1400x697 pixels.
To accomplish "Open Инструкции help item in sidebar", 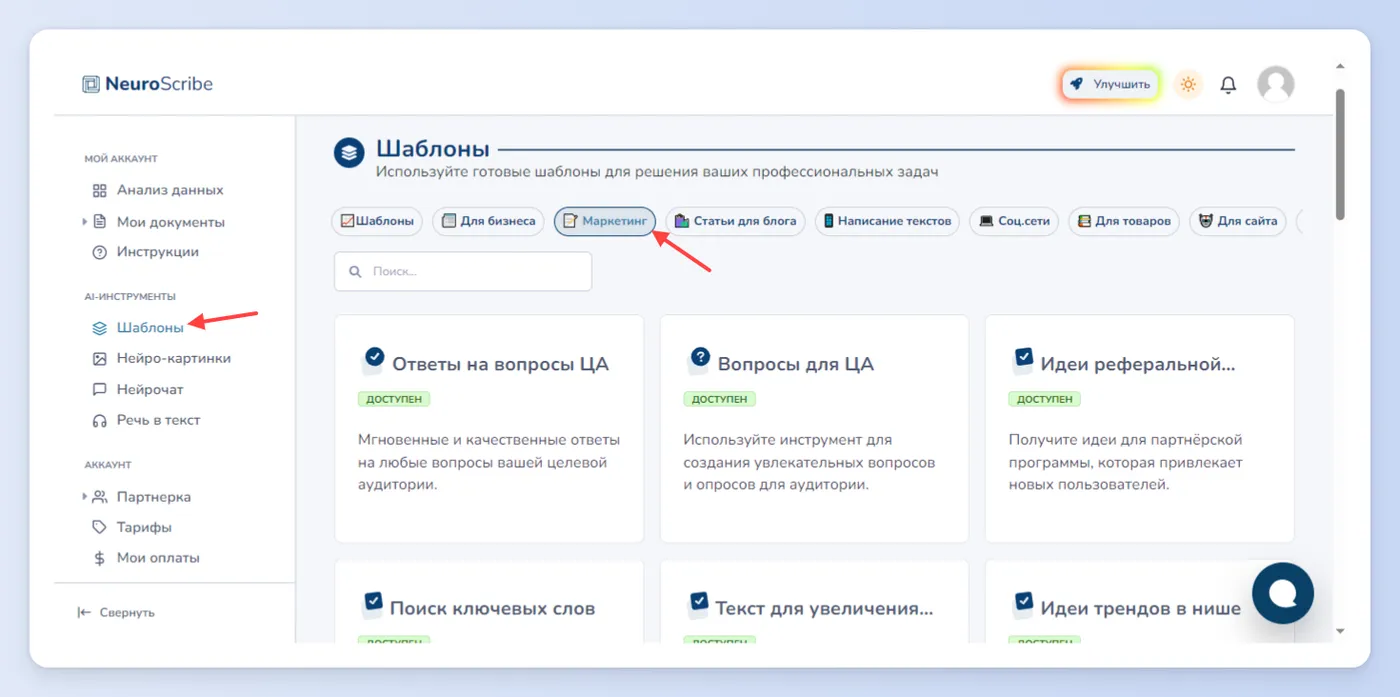I will tap(145, 252).
